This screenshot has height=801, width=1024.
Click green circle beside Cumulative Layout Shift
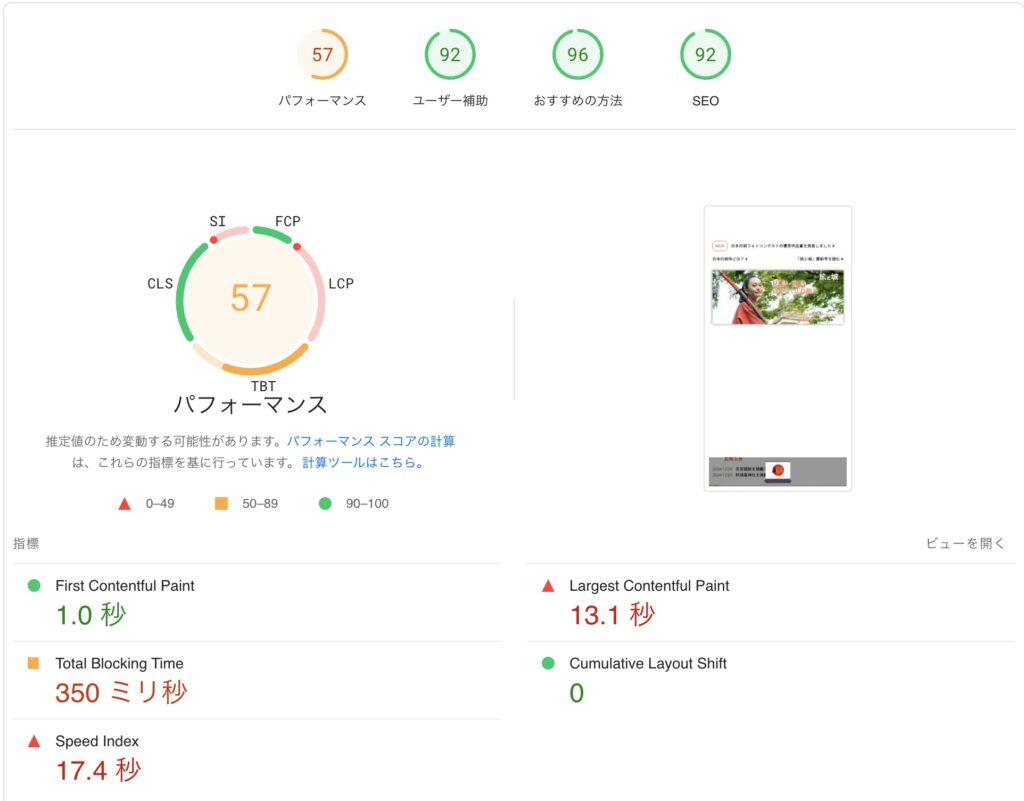548,663
